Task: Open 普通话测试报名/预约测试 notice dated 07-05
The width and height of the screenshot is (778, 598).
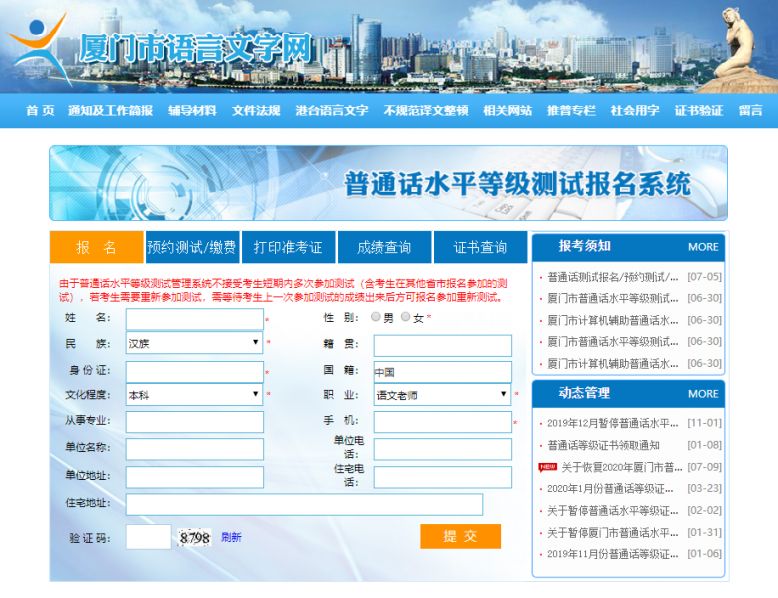Action: tap(612, 277)
